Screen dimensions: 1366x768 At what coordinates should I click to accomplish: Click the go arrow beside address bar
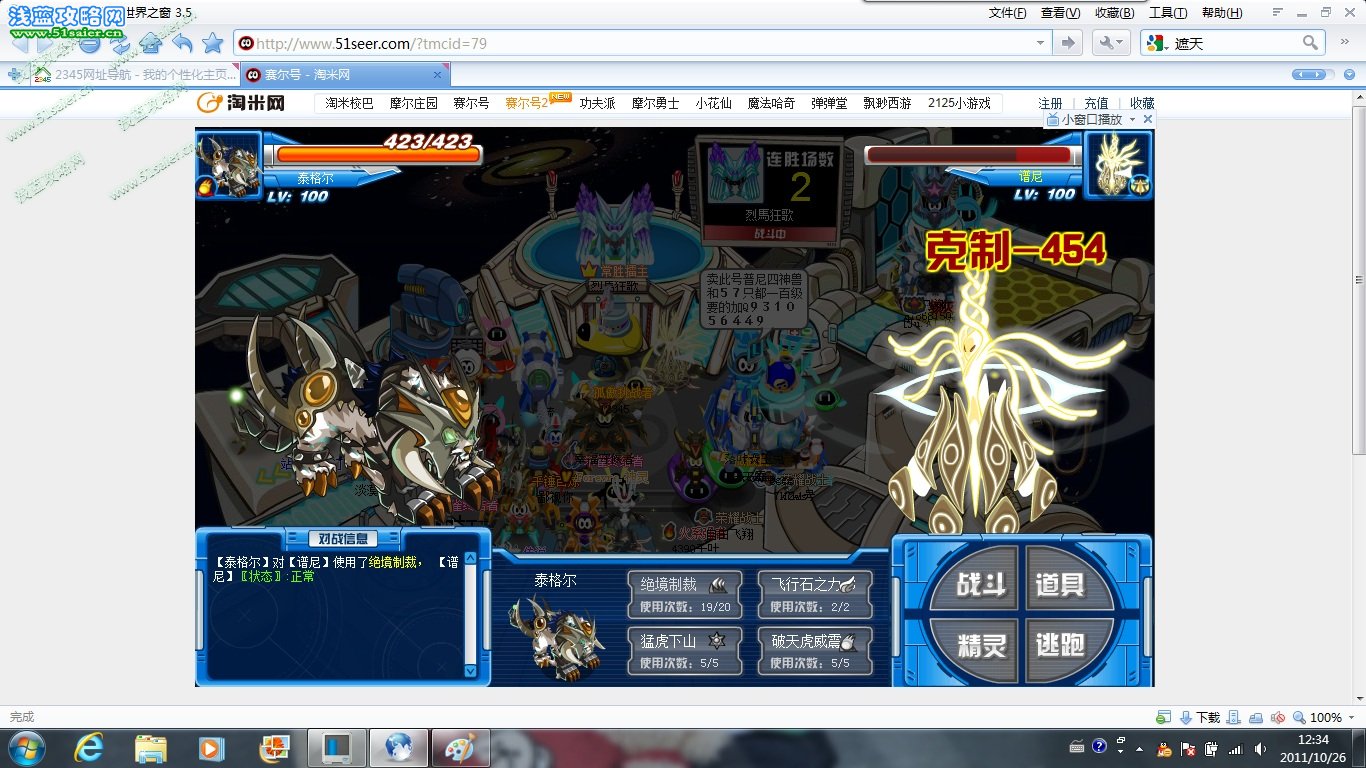click(1068, 43)
